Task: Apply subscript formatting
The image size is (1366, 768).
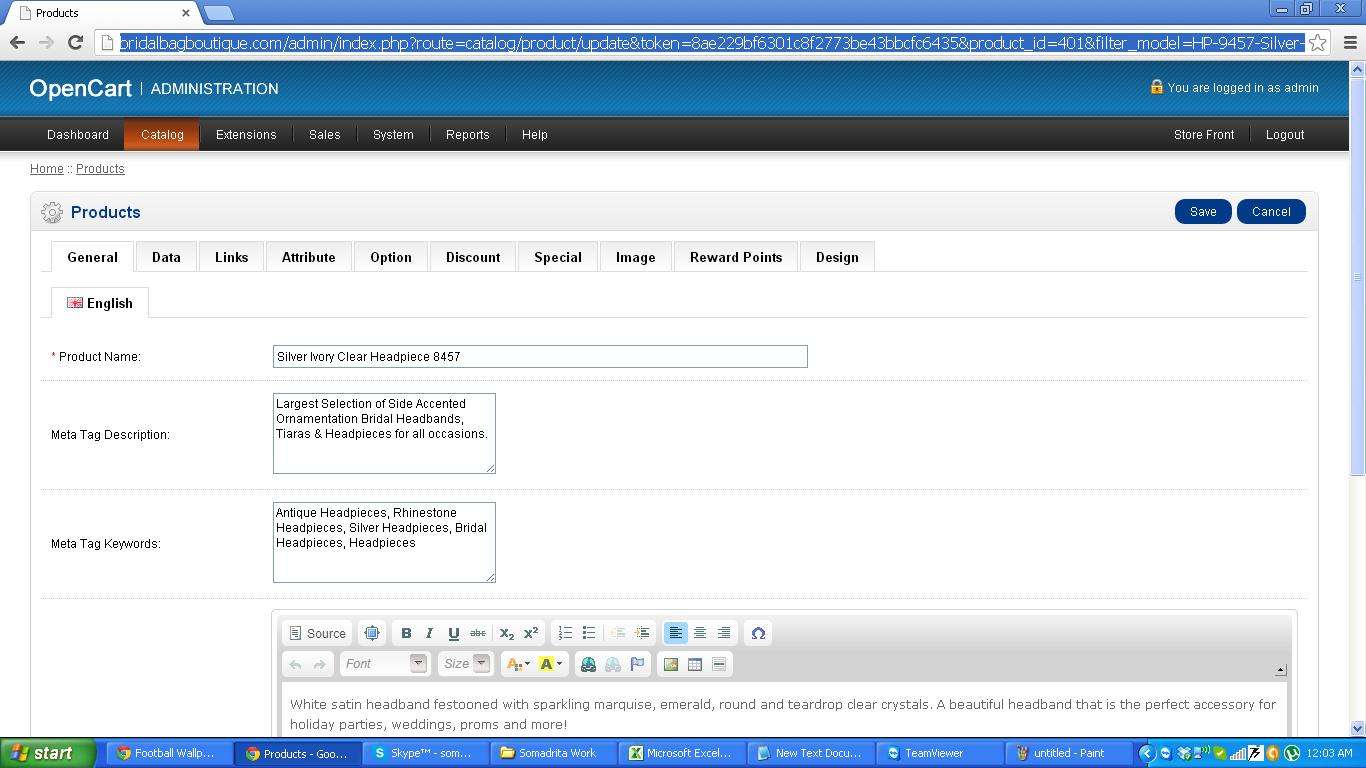Action: point(507,633)
